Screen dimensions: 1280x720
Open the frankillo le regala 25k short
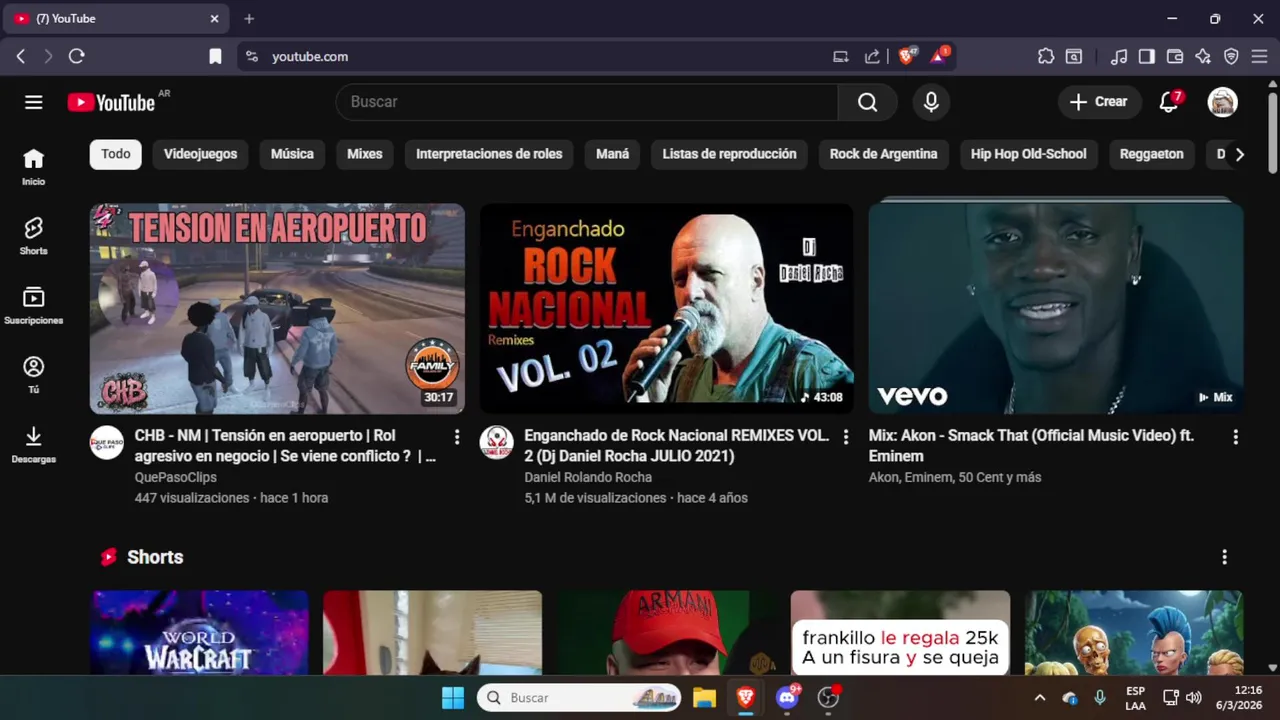click(x=900, y=632)
